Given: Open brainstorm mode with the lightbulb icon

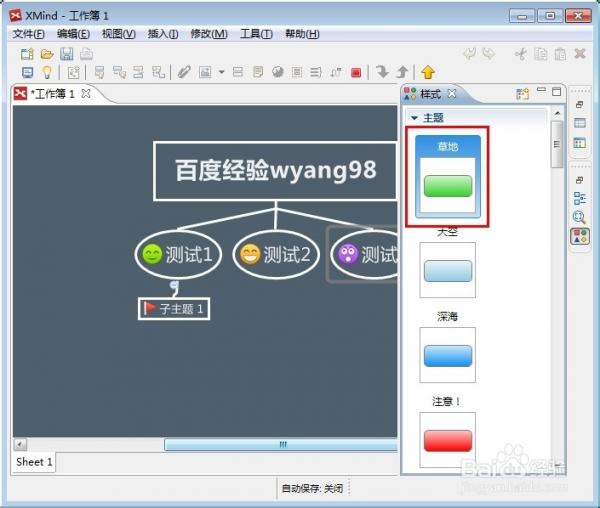Looking at the screenshot, I should coord(47,72).
